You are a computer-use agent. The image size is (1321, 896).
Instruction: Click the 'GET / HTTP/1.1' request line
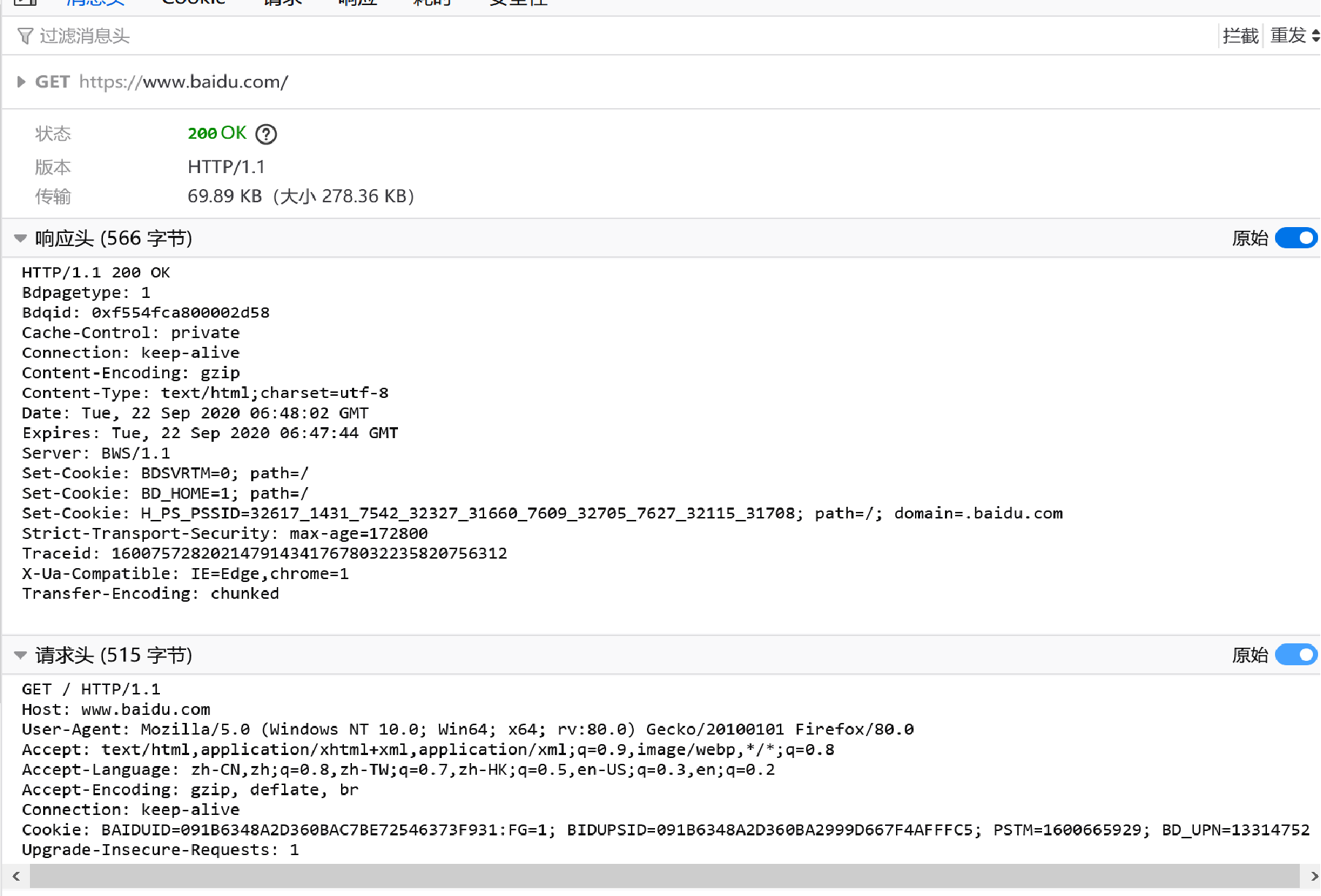(x=91, y=689)
